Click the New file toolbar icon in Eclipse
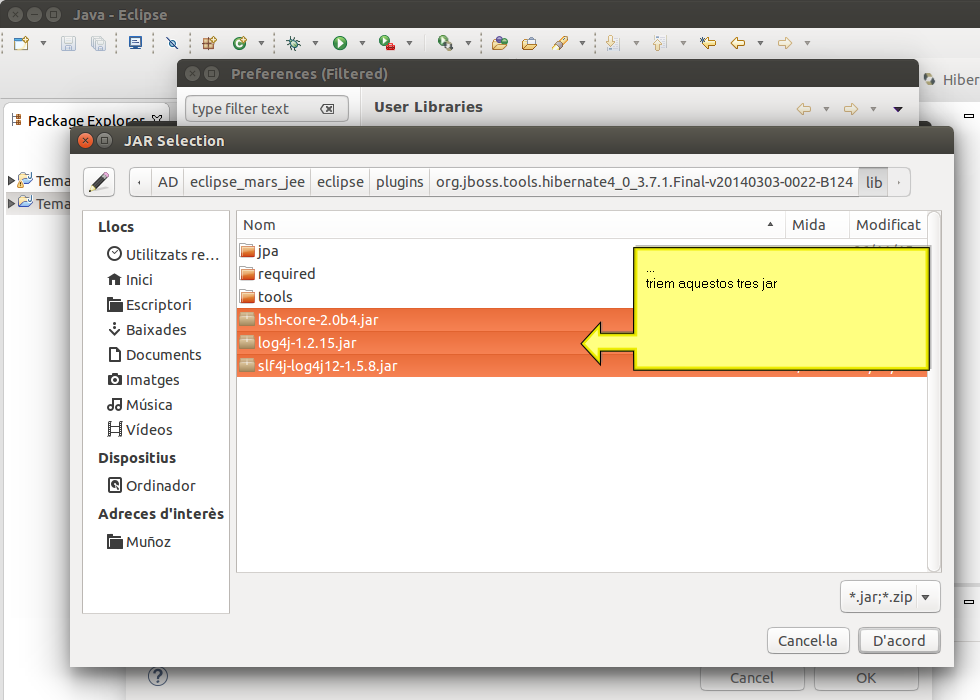This screenshot has width=980, height=700. coord(21,43)
